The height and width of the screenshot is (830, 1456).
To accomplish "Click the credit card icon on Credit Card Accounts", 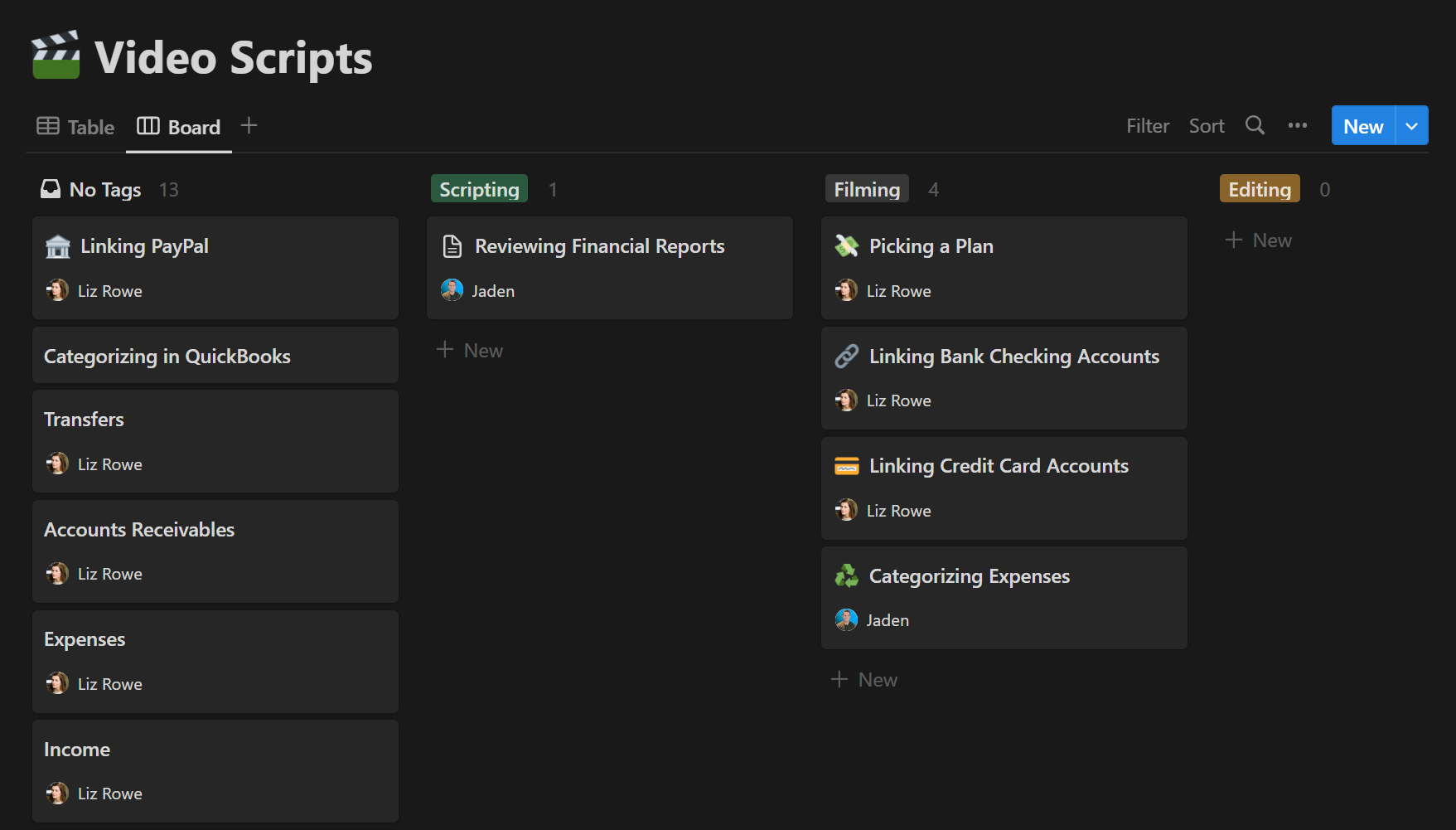I will 846,466.
